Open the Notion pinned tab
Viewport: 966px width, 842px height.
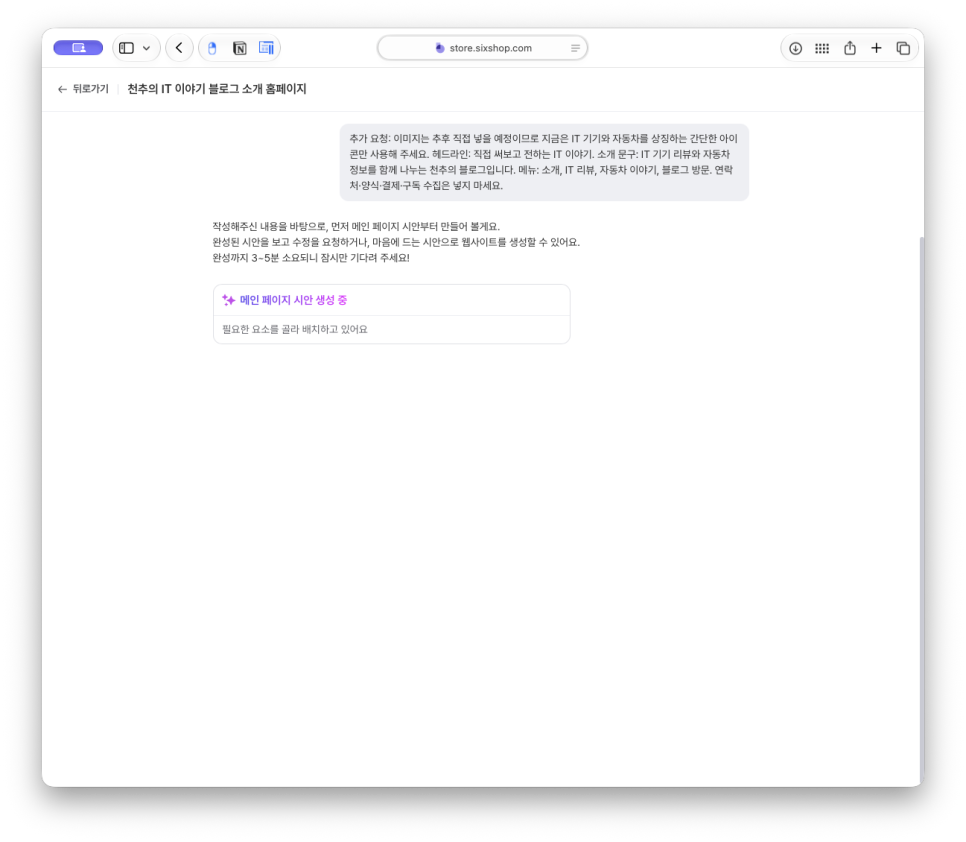tap(240, 48)
